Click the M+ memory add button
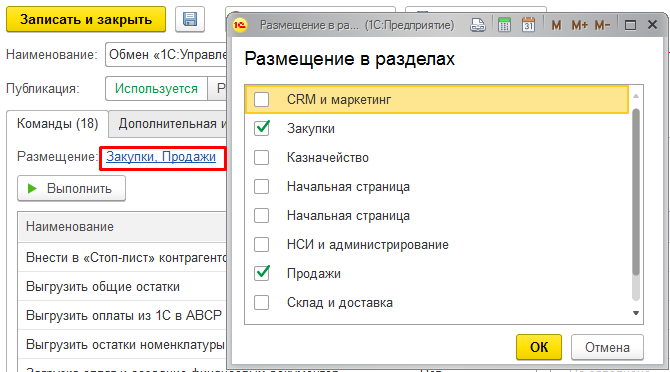 [579, 25]
